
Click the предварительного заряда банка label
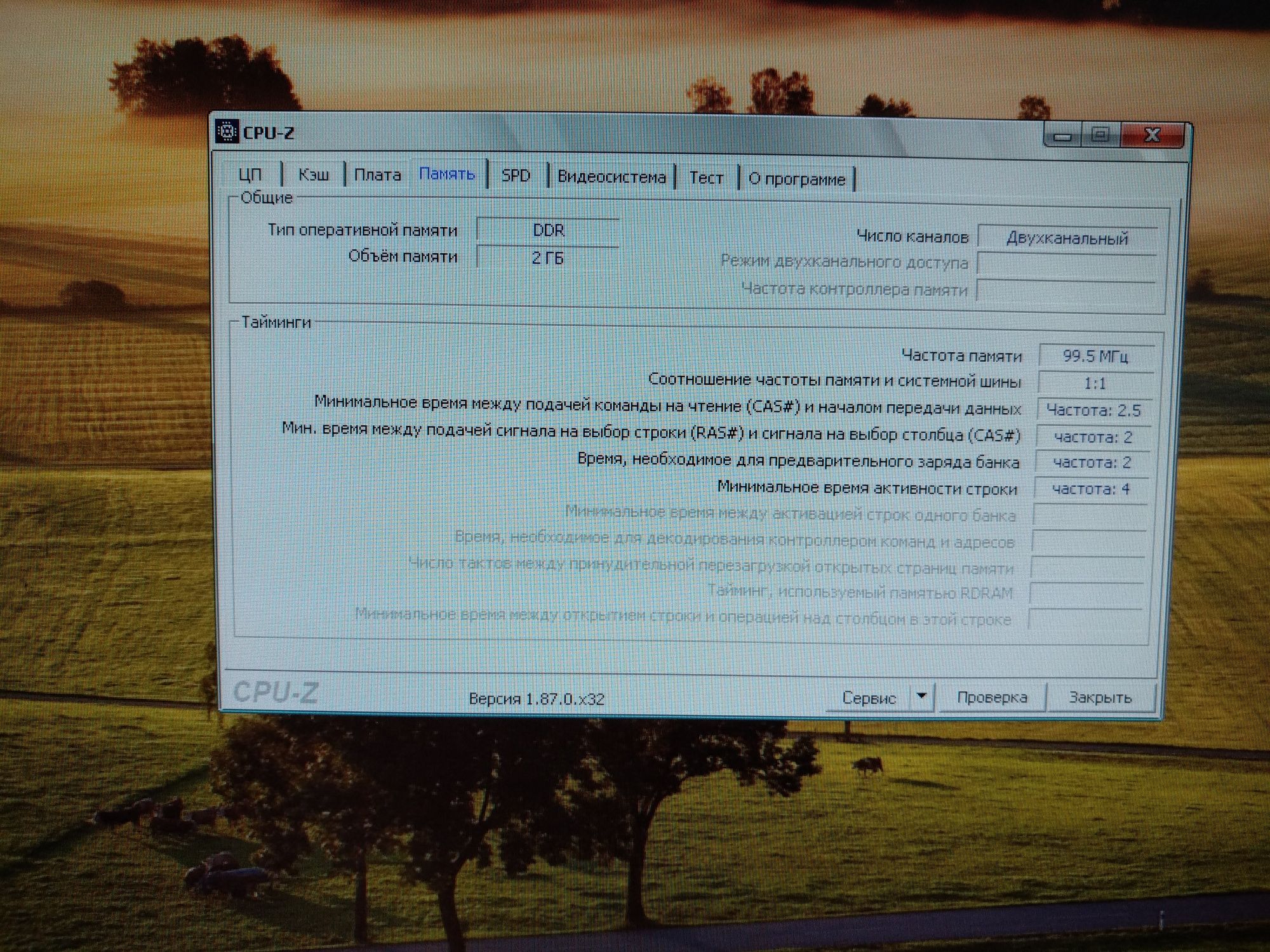pyautogui.click(x=798, y=459)
